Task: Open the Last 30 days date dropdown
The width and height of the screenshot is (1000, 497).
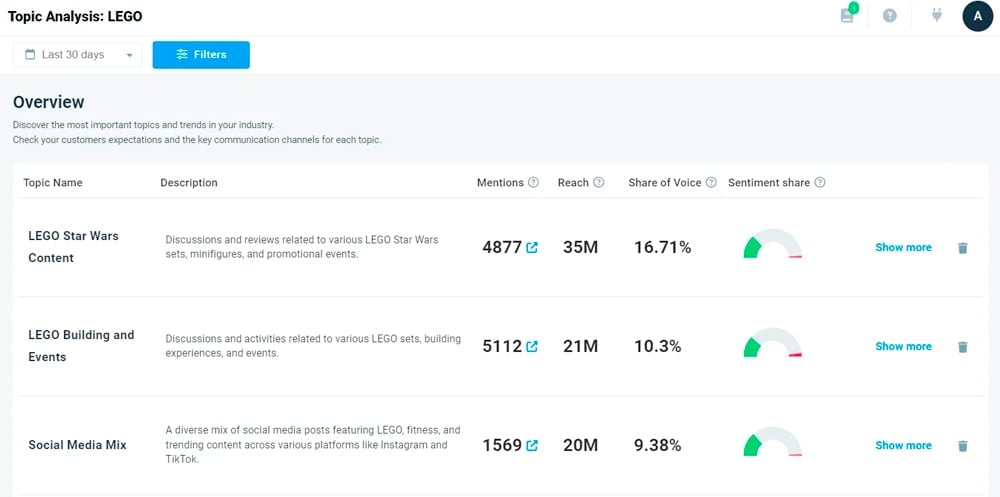Action: coord(78,55)
